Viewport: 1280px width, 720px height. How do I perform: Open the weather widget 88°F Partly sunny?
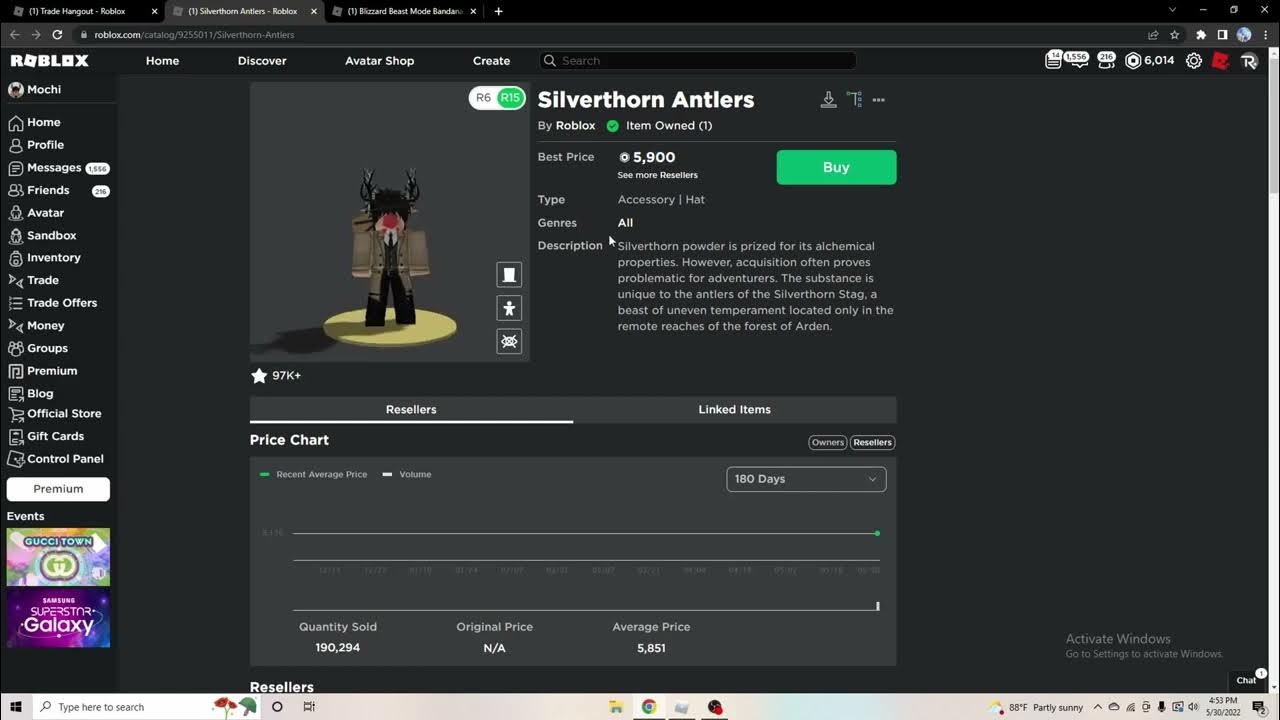click(1036, 707)
